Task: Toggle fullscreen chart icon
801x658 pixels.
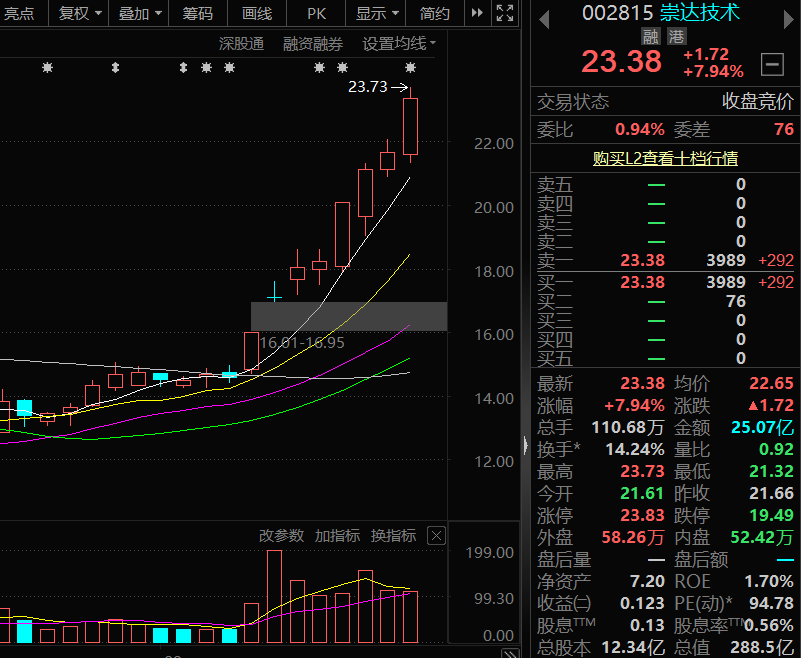Action: [505, 13]
